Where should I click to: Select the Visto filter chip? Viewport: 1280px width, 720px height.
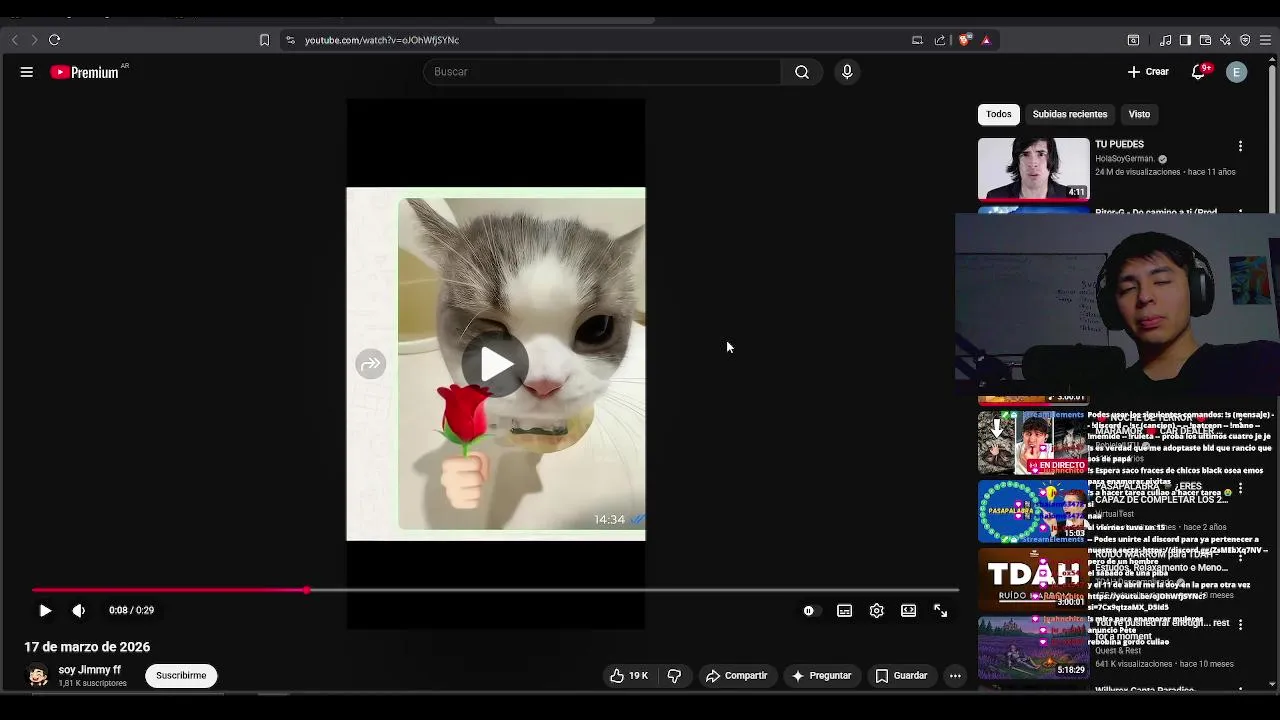1139,114
